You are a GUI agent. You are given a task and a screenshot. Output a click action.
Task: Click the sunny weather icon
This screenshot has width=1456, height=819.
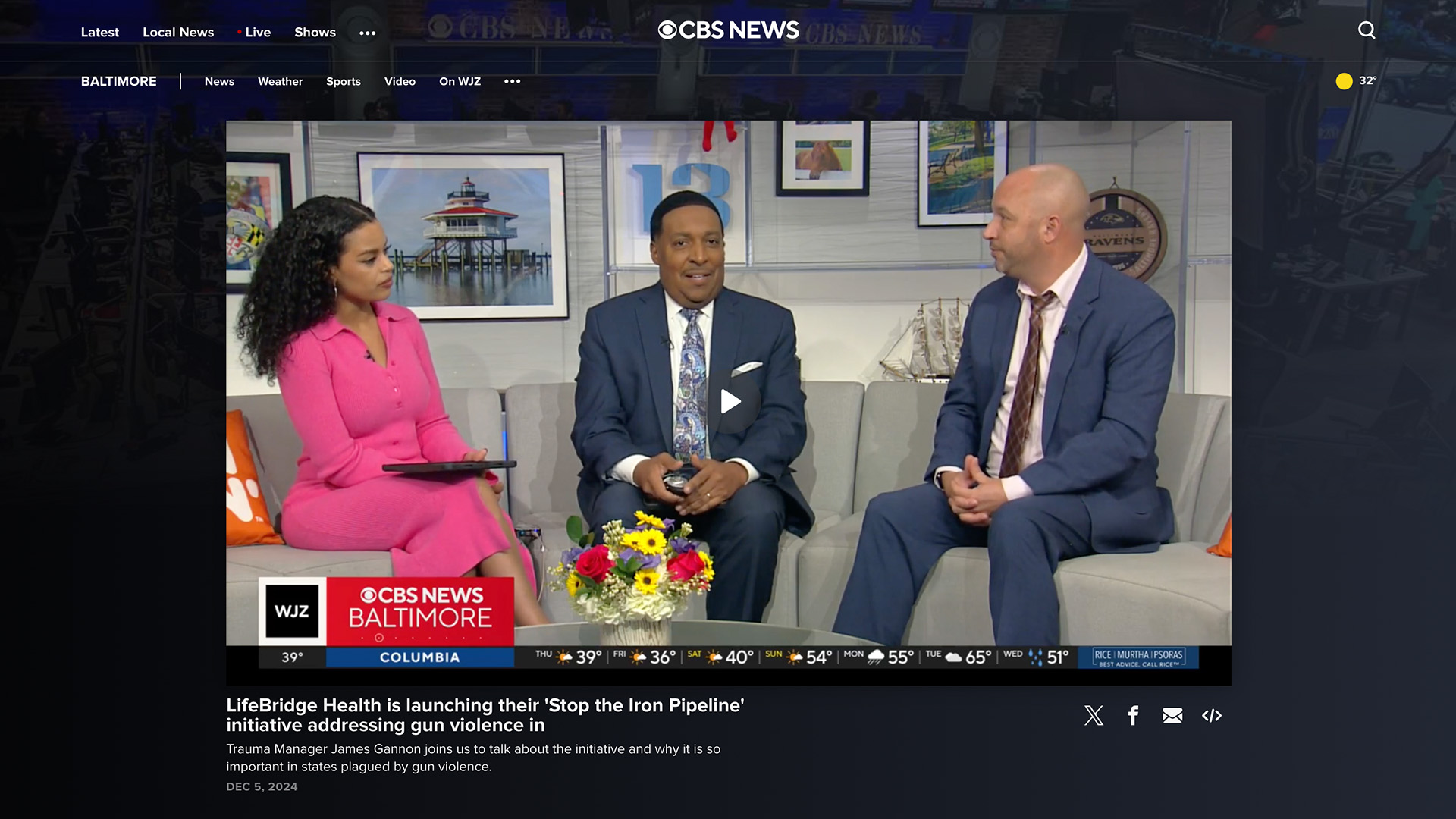[x=1344, y=81]
